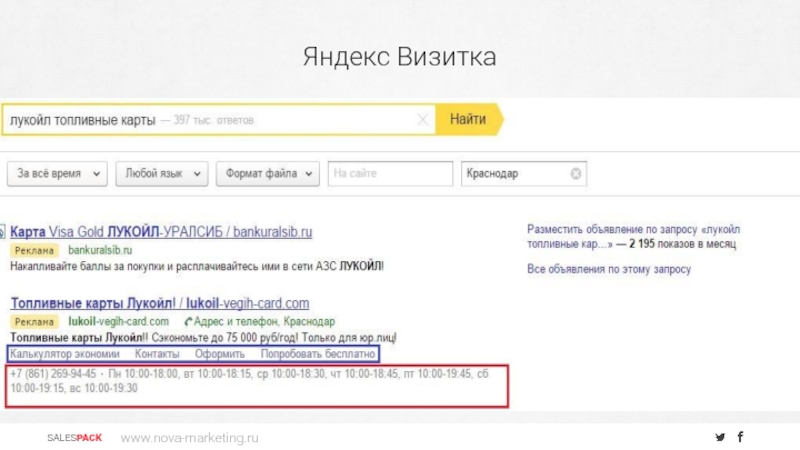The image size is (800, 450).
Task: Click the Найти search button
Action: [469, 119]
